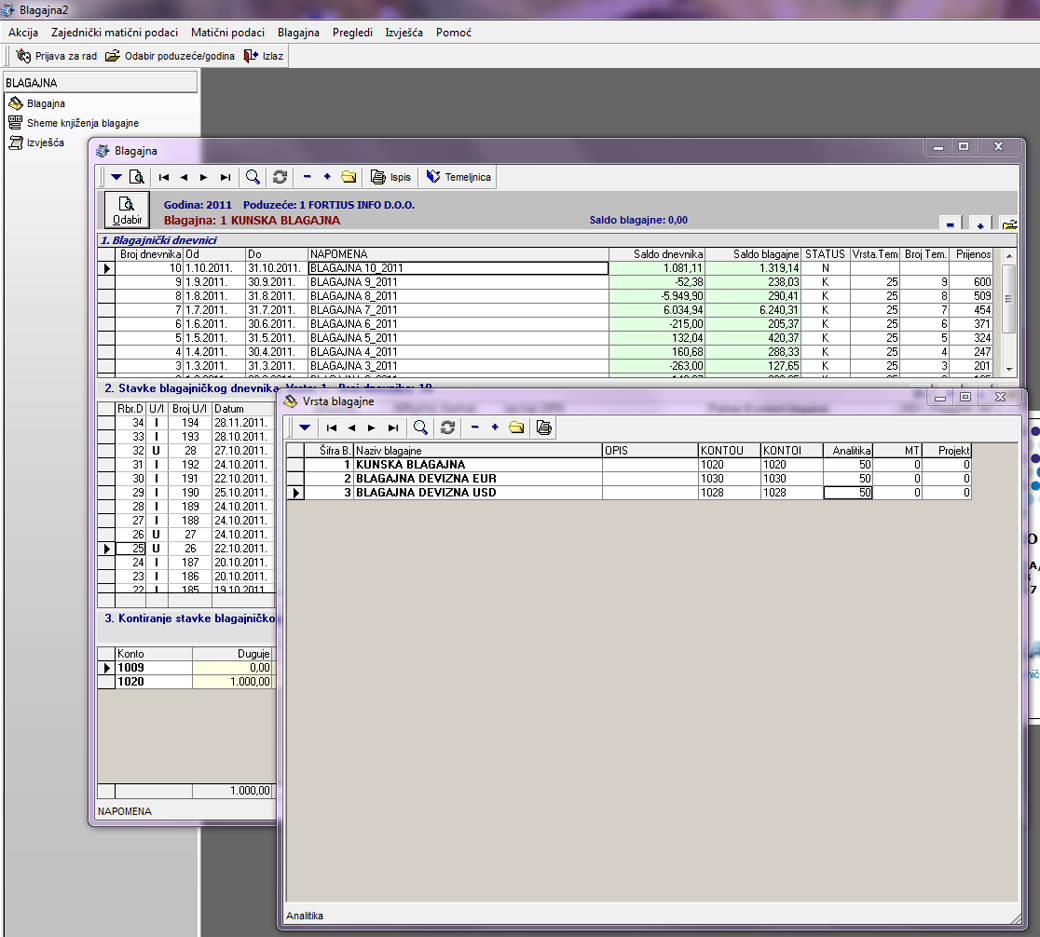This screenshot has width=1040, height=937.
Task: Select the BLAGAJNA 7_2011 cell
Action: tap(458, 310)
